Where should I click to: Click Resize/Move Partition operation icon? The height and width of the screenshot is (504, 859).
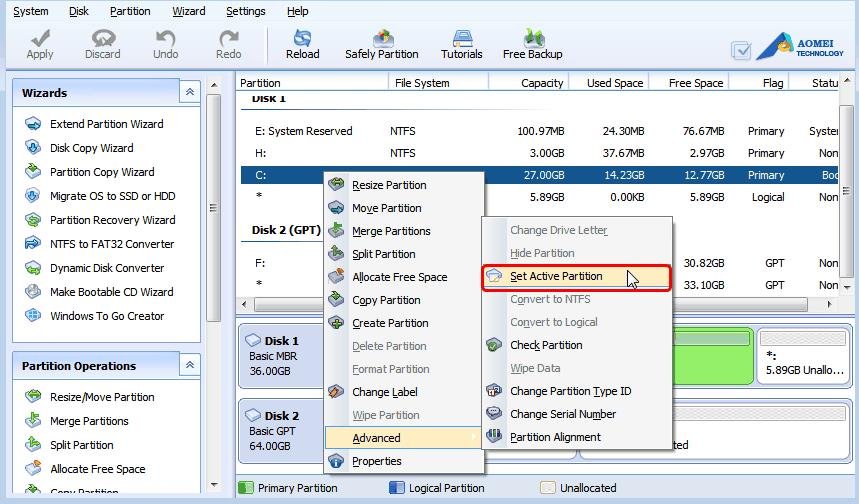click(x=33, y=396)
